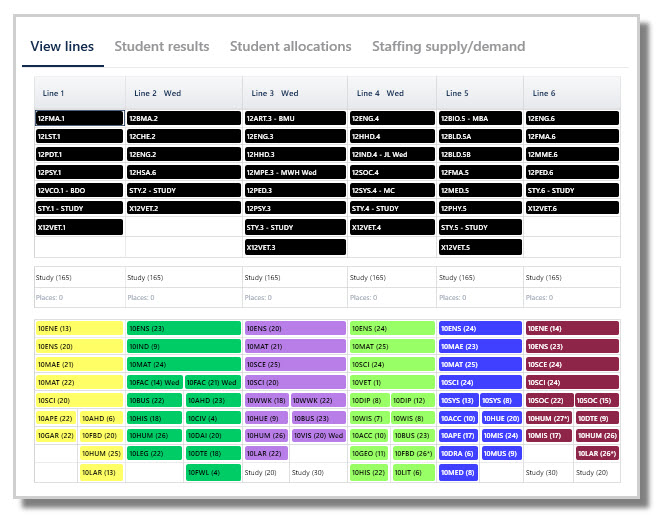Select the 12ART.3 - BMU block
The width and height of the screenshot is (656, 516).
point(295,118)
